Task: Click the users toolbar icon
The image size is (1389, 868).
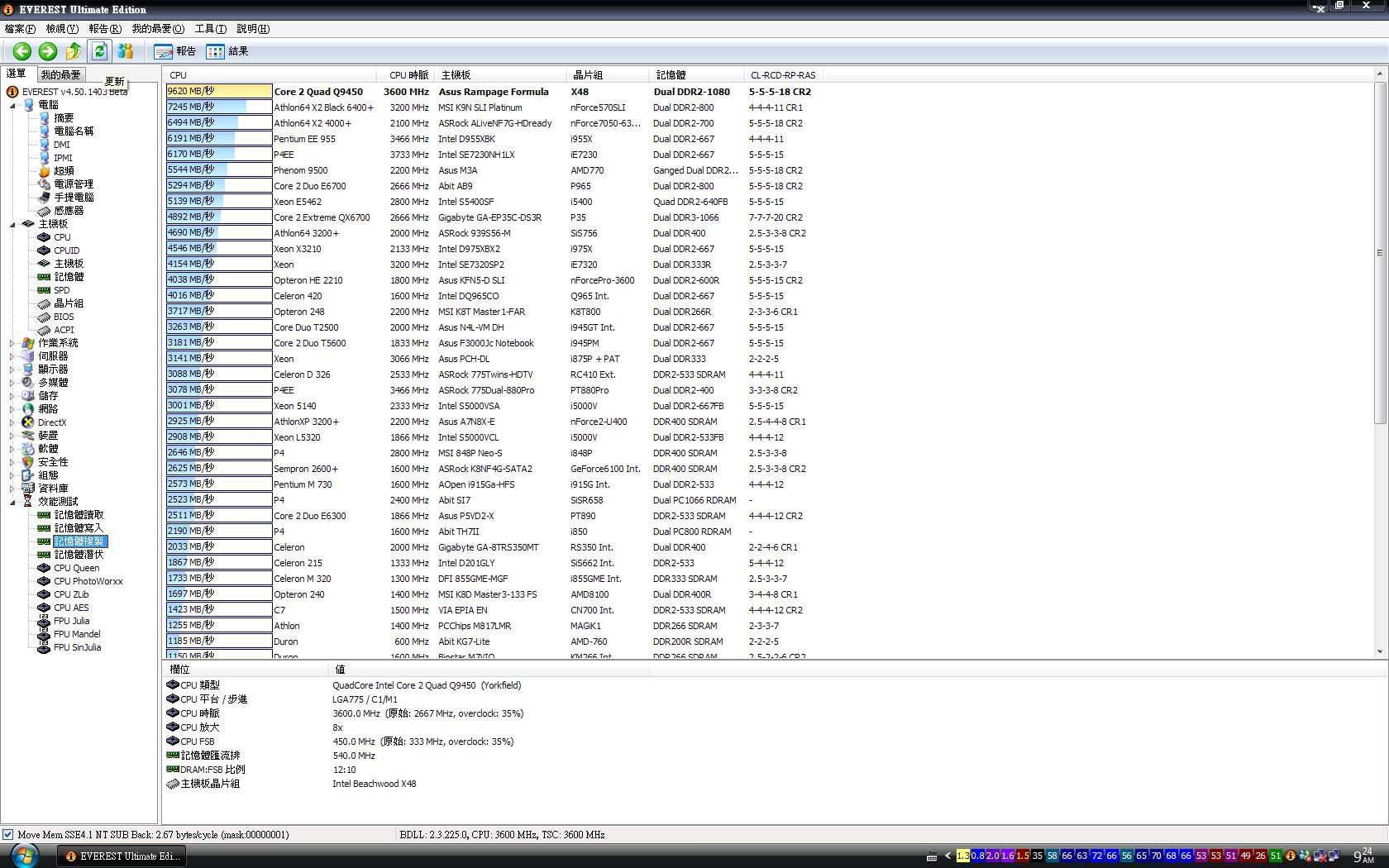Action: [x=126, y=51]
